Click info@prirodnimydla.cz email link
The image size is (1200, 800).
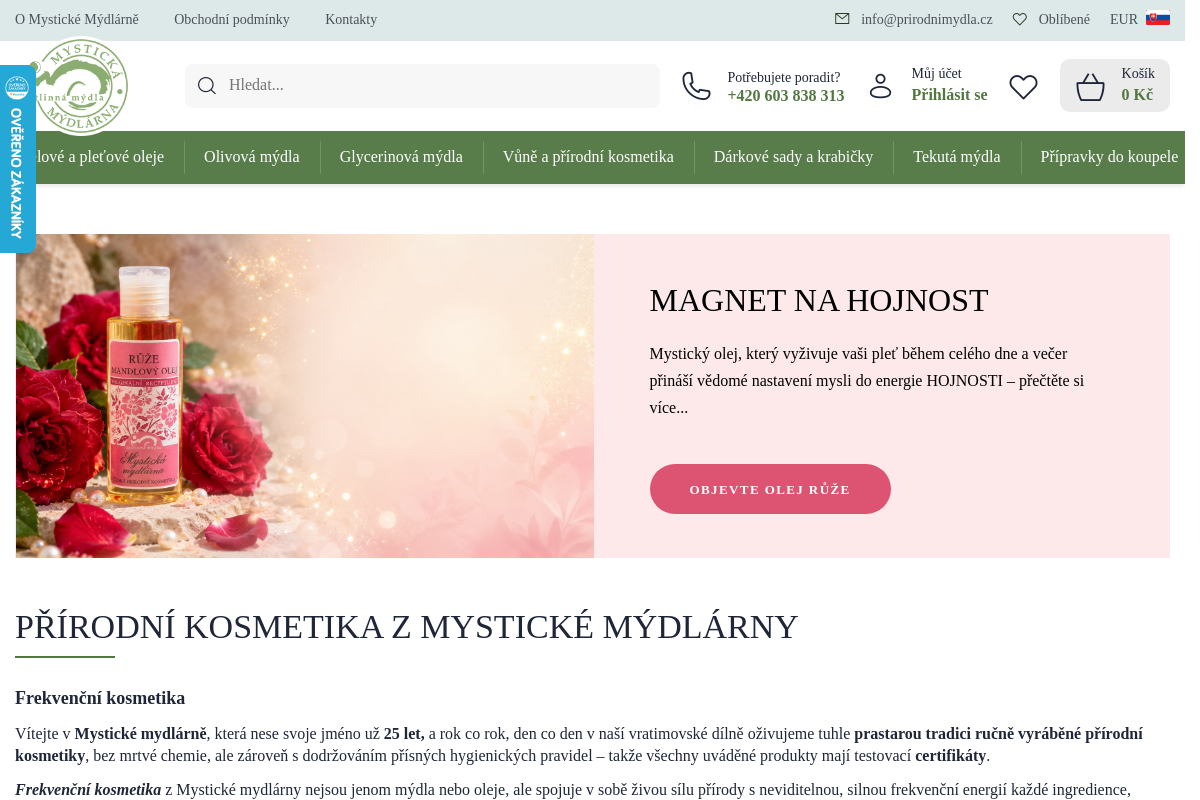(927, 19)
